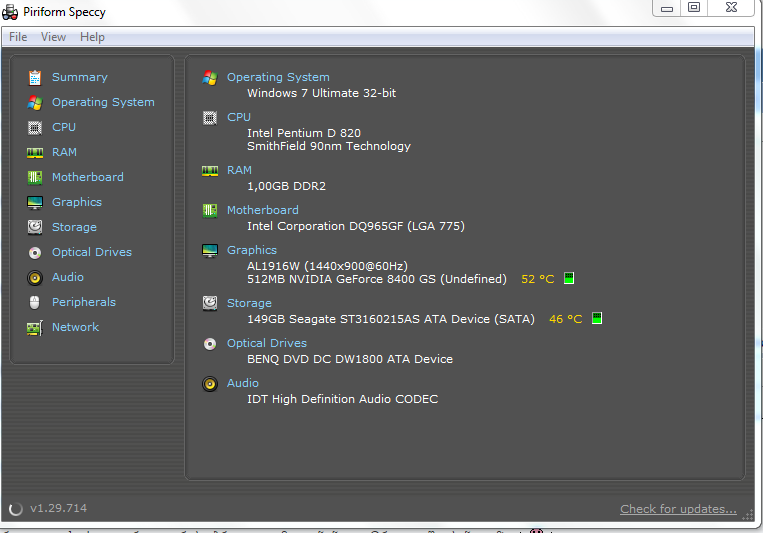Screen dimensions: 763x533
Task: Click the refresh spinner beside version number
Action: coord(16,509)
